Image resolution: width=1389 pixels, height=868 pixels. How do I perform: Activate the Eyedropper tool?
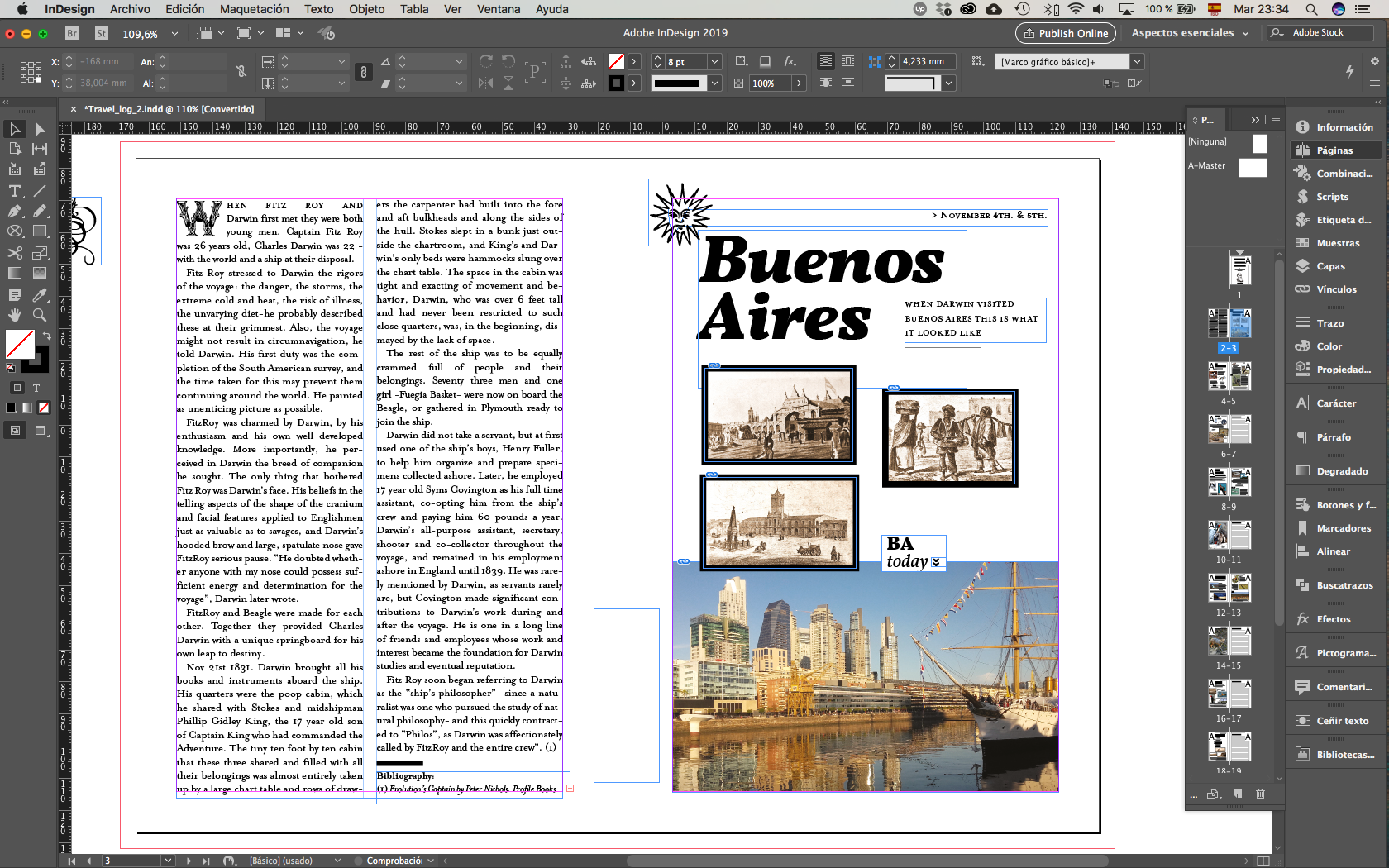(x=39, y=295)
